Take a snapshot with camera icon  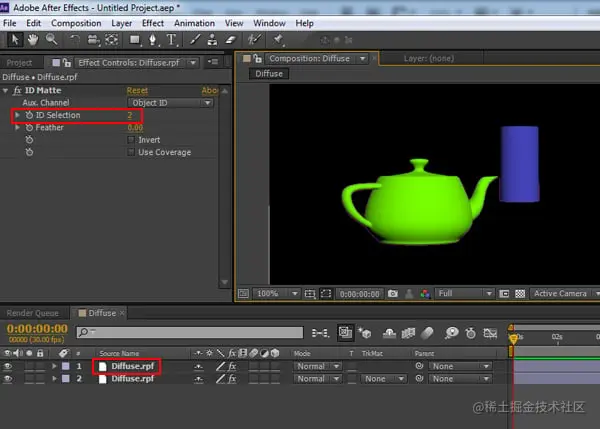[x=393, y=294]
